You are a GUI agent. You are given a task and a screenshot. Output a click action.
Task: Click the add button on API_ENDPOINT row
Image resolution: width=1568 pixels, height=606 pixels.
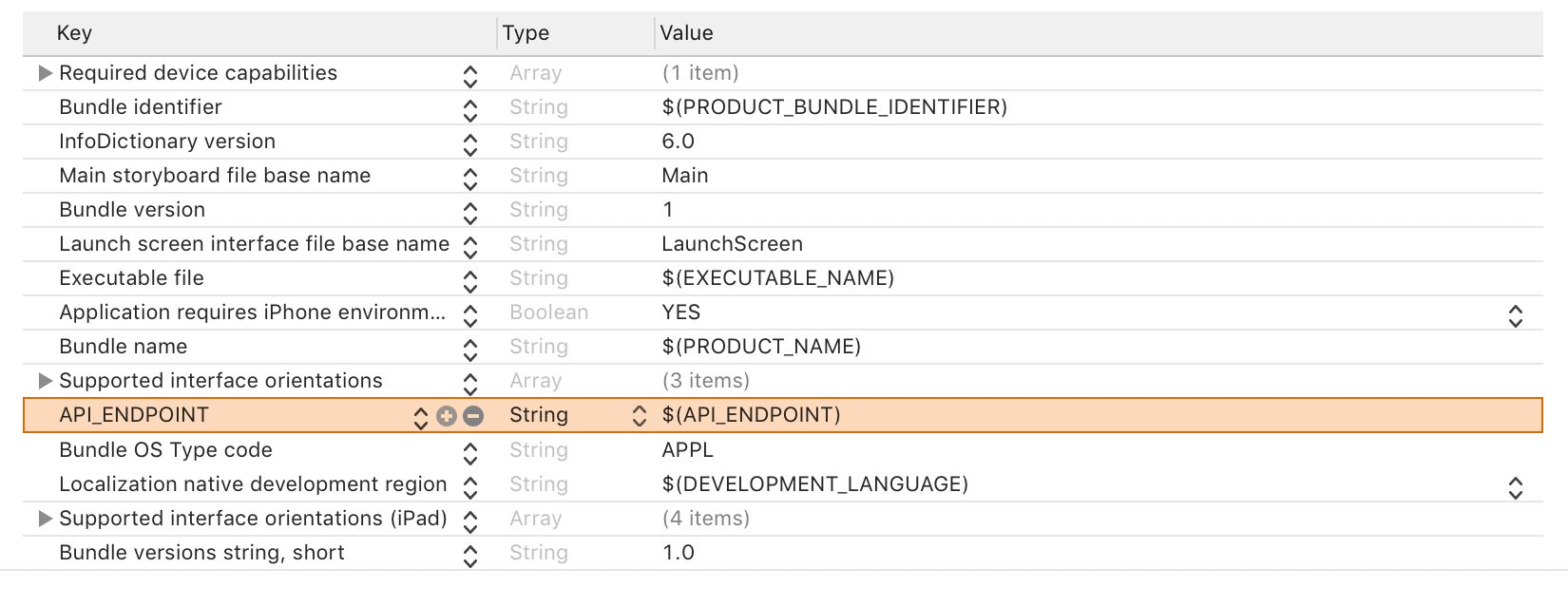[x=447, y=415]
